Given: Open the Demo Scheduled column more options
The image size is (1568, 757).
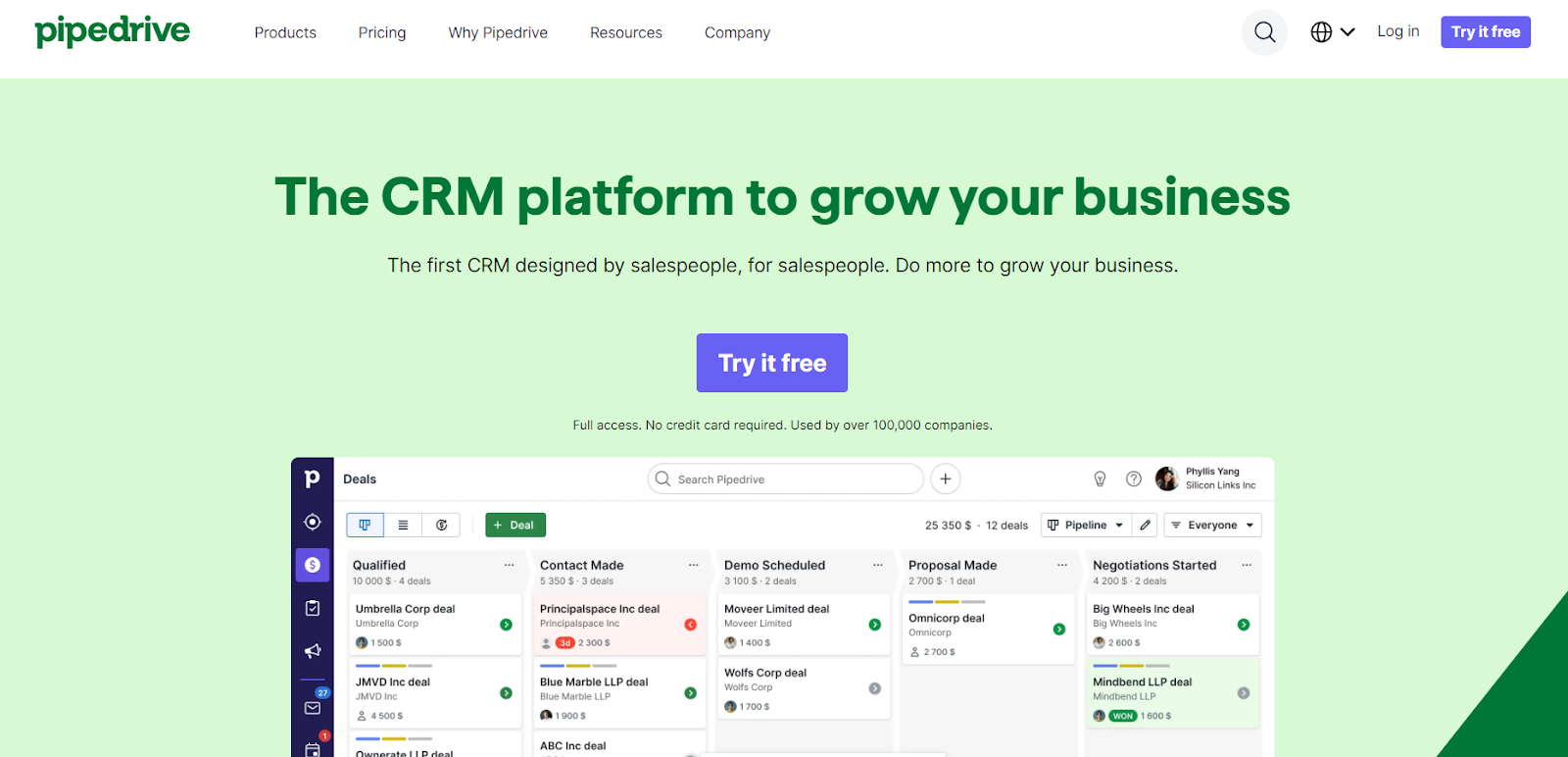Looking at the screenshot, I should pyautogui.click(x=878, y=565).
